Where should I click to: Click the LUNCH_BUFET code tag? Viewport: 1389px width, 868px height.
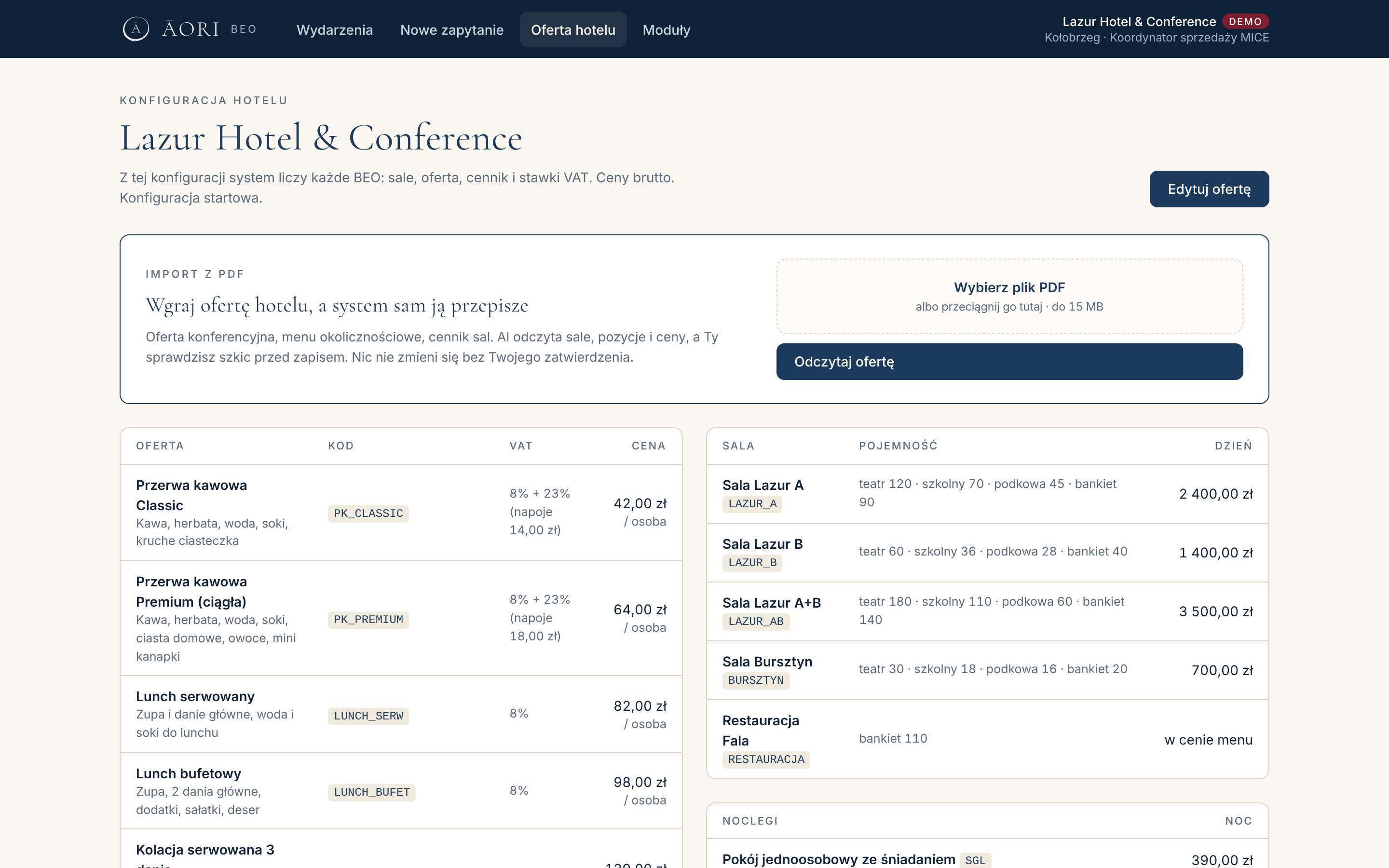click(x=371, y=792)
